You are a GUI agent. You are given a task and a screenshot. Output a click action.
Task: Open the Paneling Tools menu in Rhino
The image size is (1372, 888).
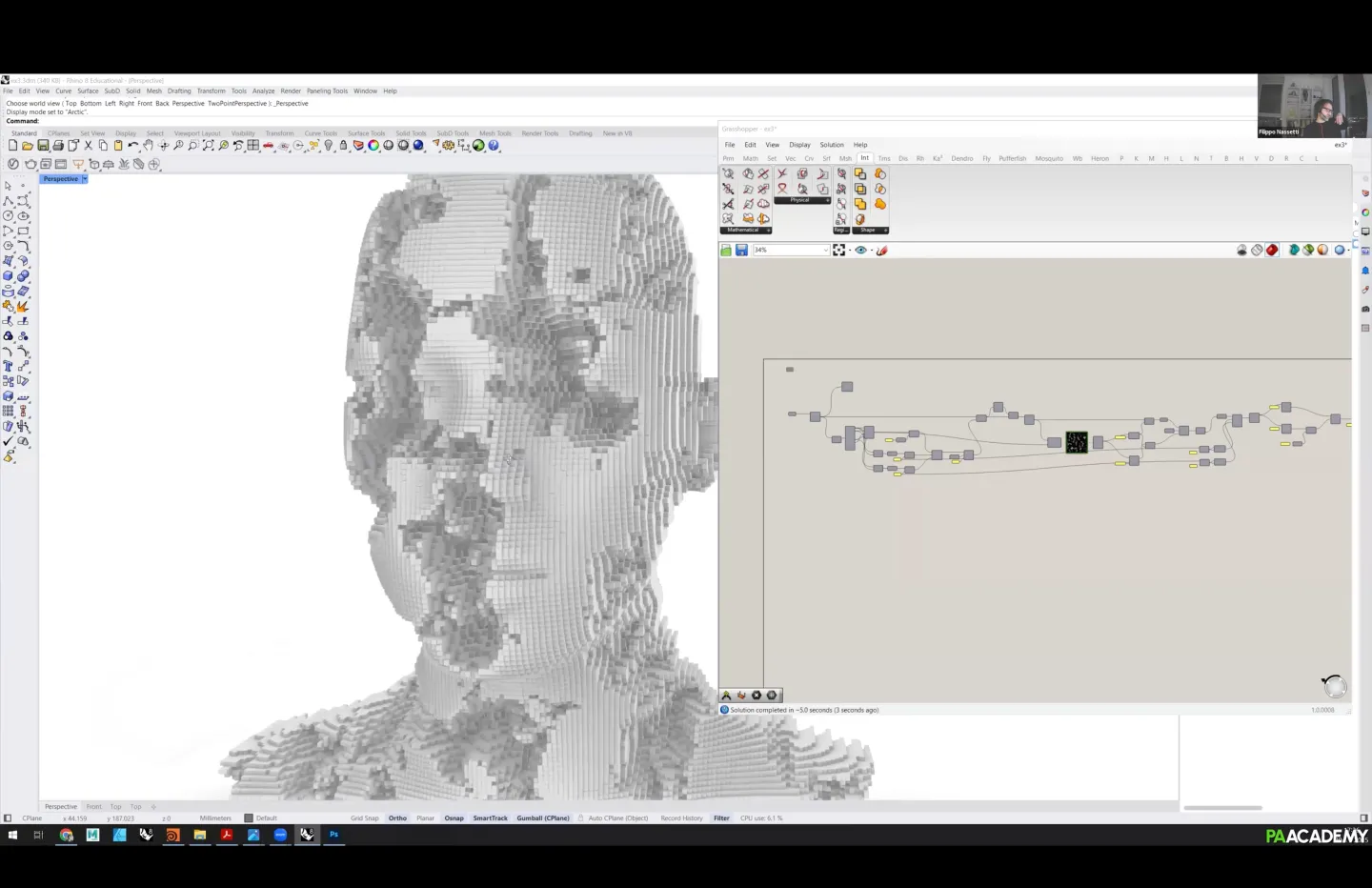[x=327, y=91]
